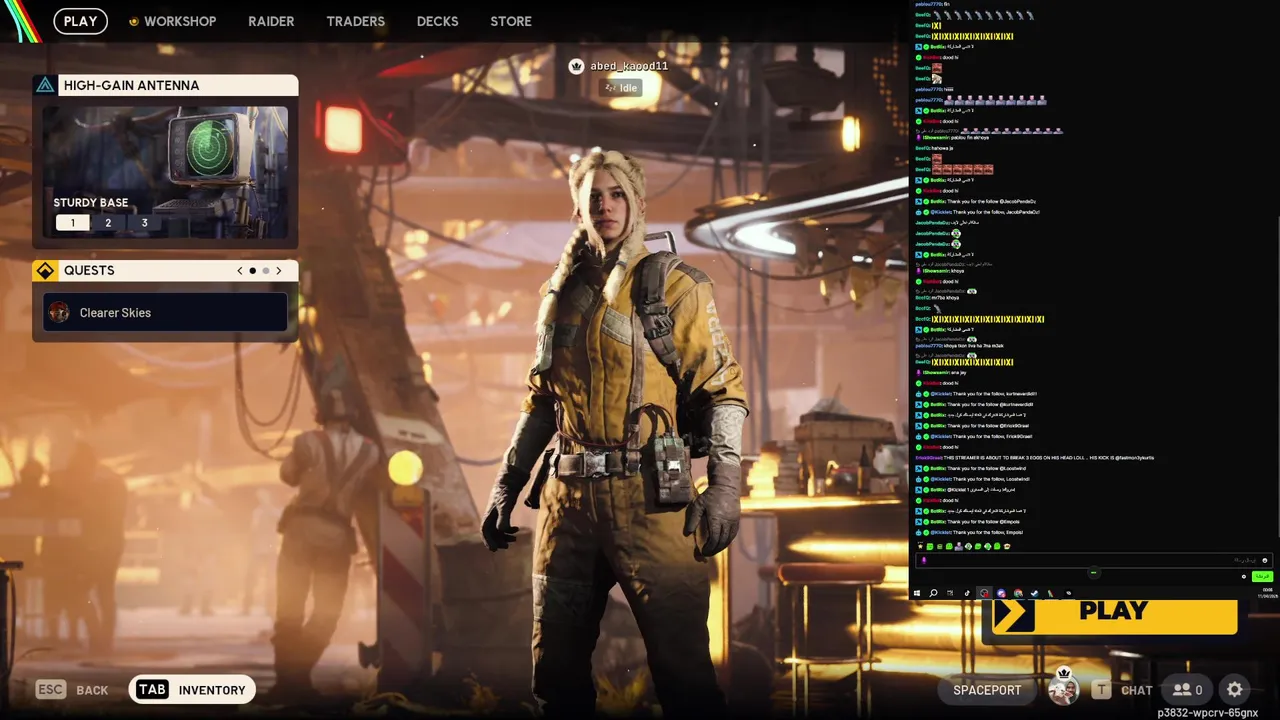Image resolution: width=1280 pixels, height=720 pixels.
Task: Go to next quest with right arrow
Action: [279, 270]
